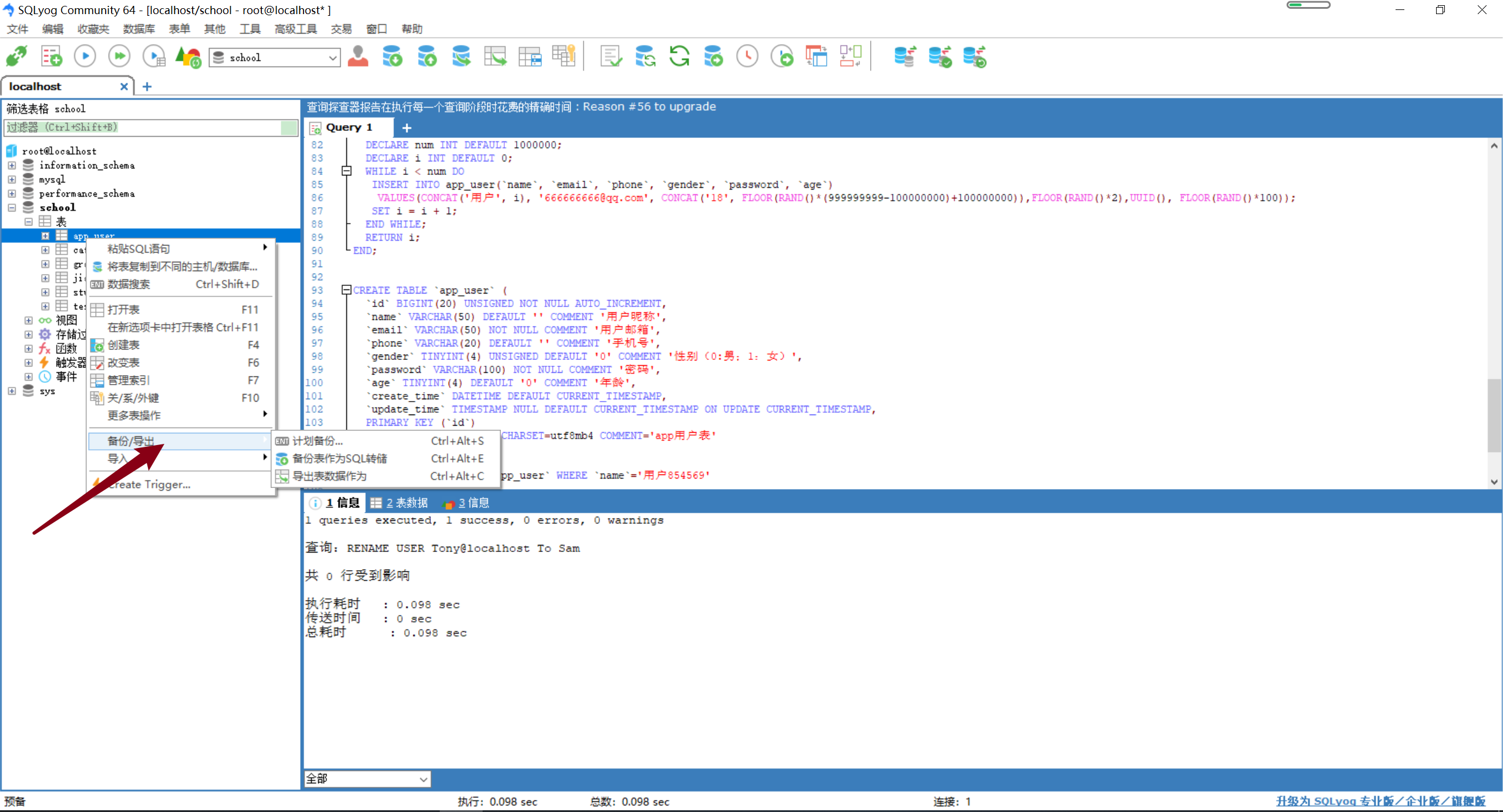Expand the 事件 events folder
The image size is (1503, 812).
[x=28, y=377]
